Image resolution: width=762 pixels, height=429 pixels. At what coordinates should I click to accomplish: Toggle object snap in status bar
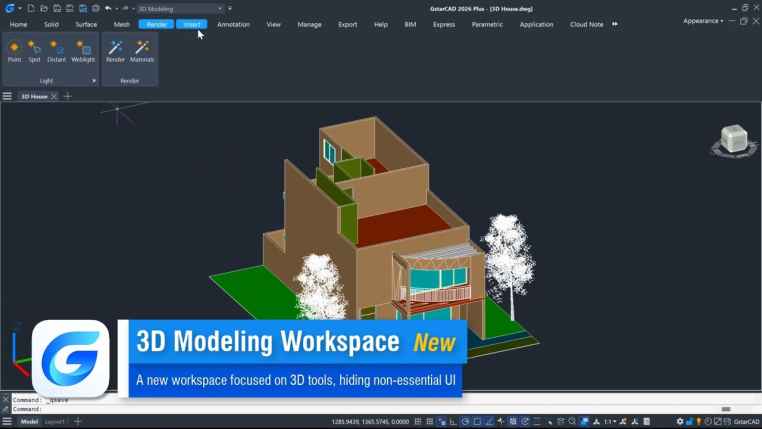point(477,421)
